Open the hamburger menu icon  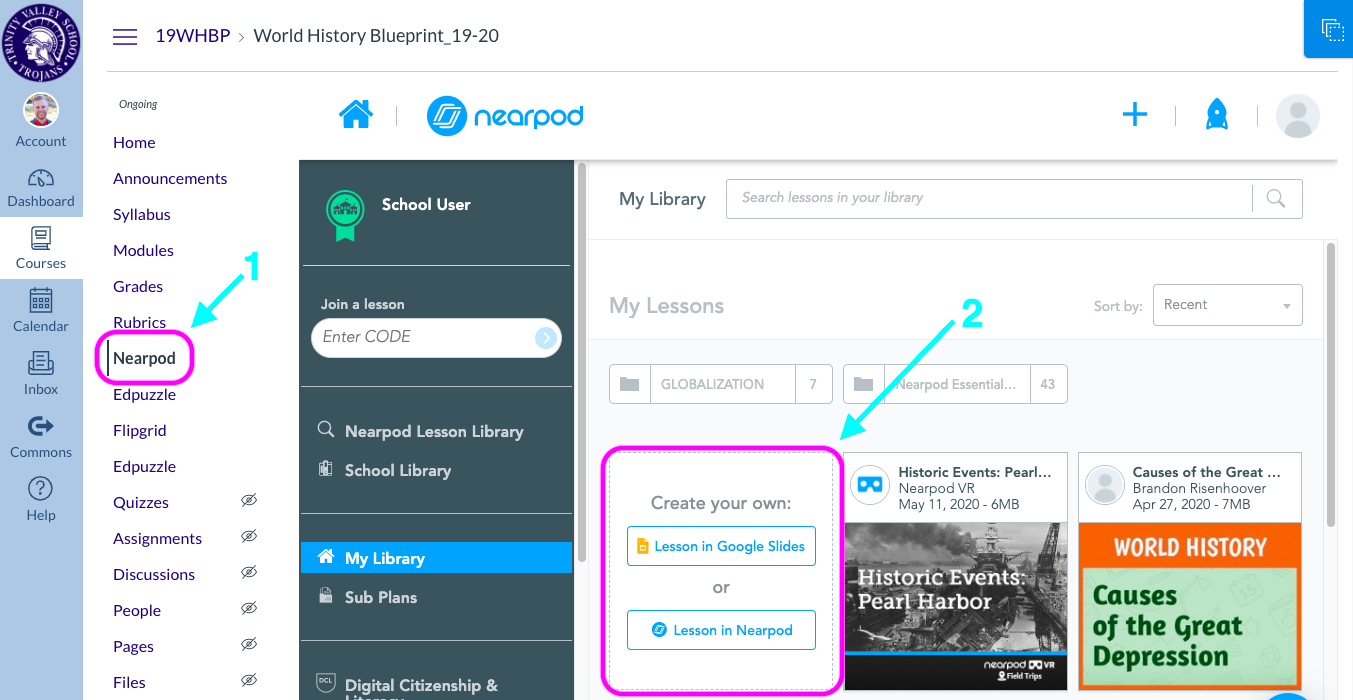coord(124,36)
